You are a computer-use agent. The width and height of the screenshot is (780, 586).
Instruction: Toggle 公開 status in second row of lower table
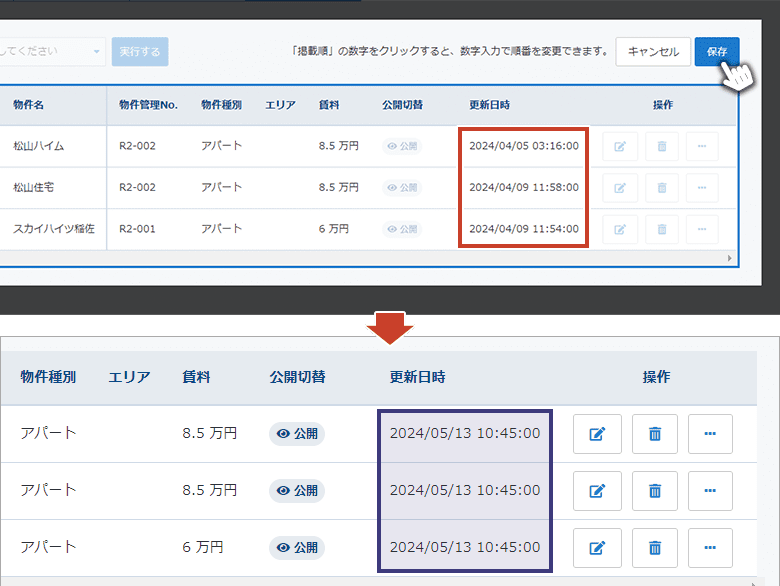click(297, 491)
